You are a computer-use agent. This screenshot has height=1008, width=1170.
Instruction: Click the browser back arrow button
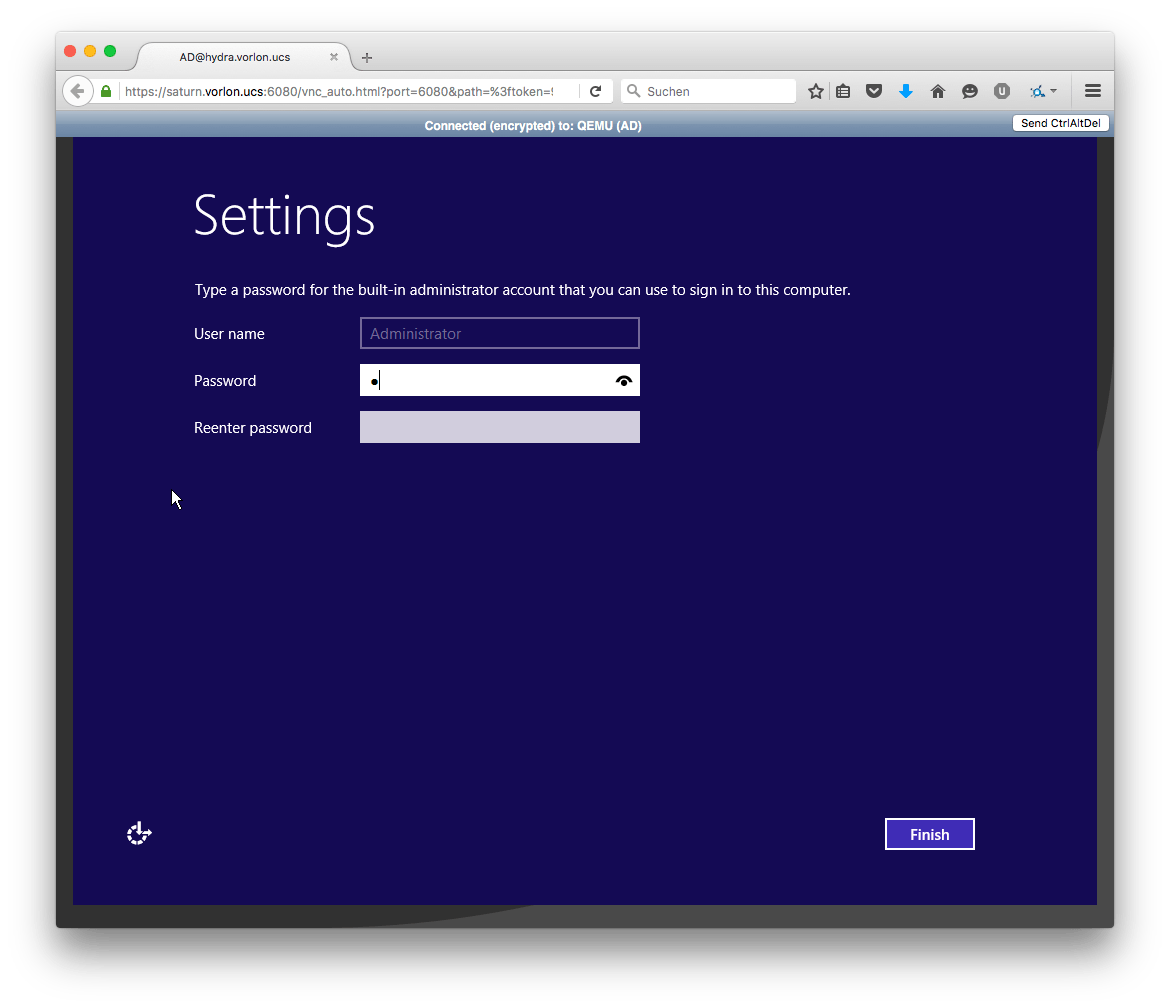click(77, 91)
